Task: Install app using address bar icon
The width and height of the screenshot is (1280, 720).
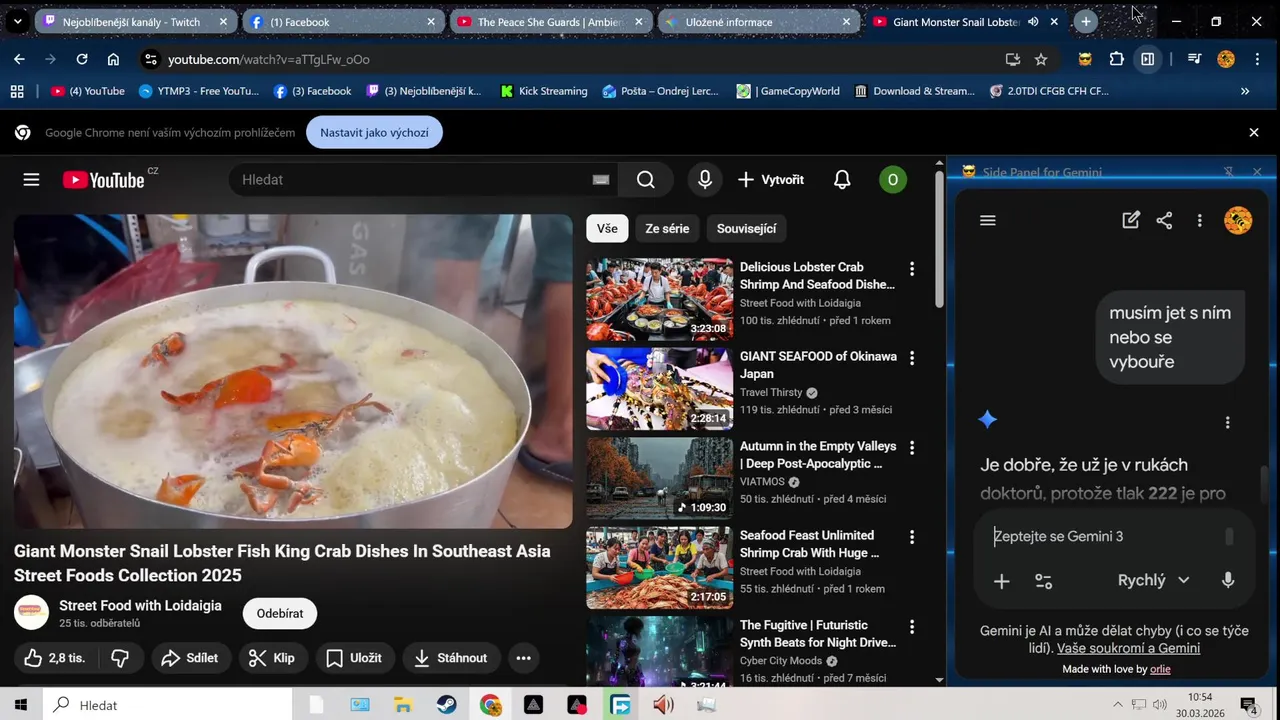Action: point(1012,59)
